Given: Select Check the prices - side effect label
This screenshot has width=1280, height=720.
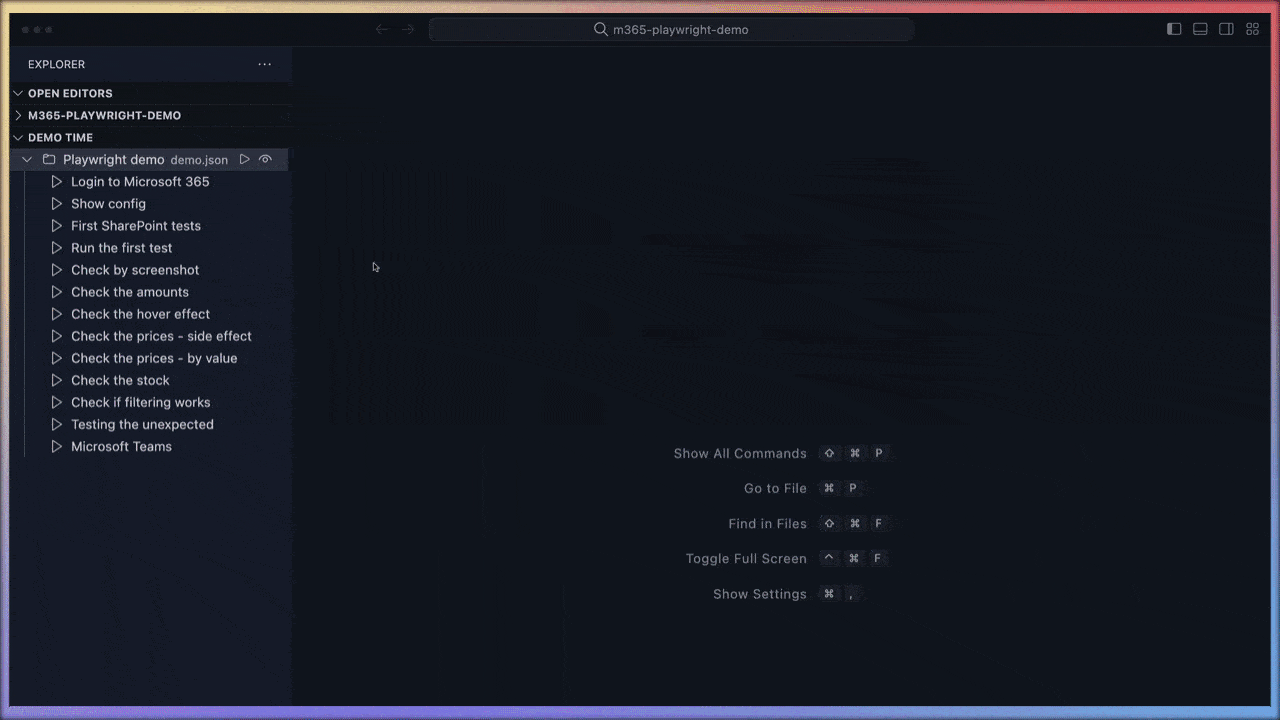Looking at the screenshot, I should coord(161,336).
